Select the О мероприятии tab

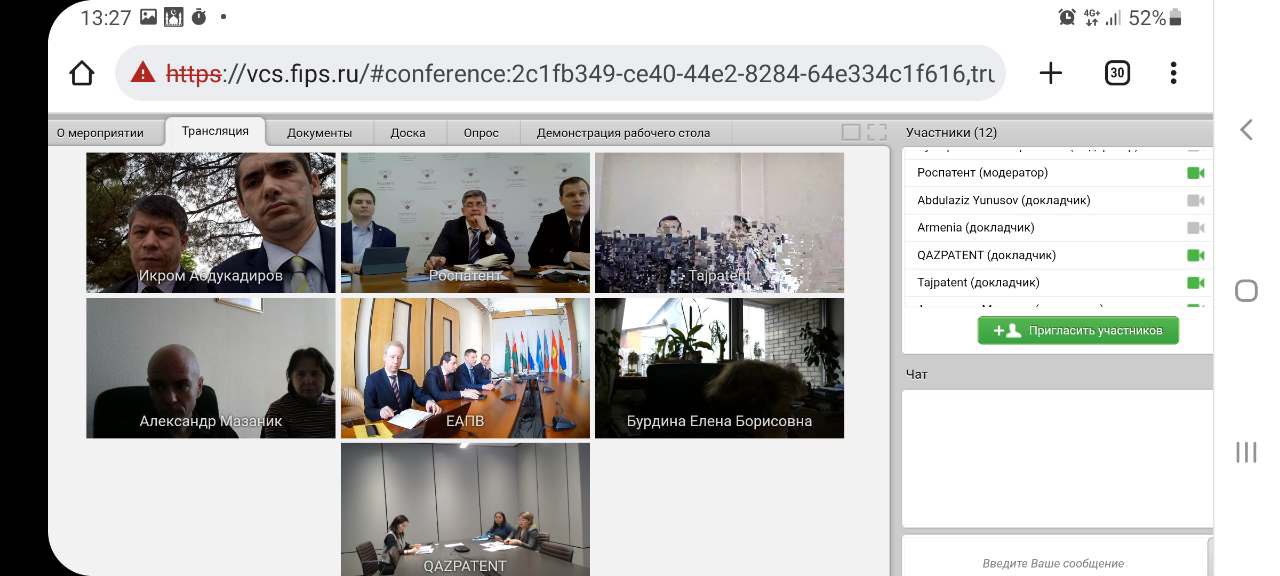pyautogui.click(x=100, y=133)
